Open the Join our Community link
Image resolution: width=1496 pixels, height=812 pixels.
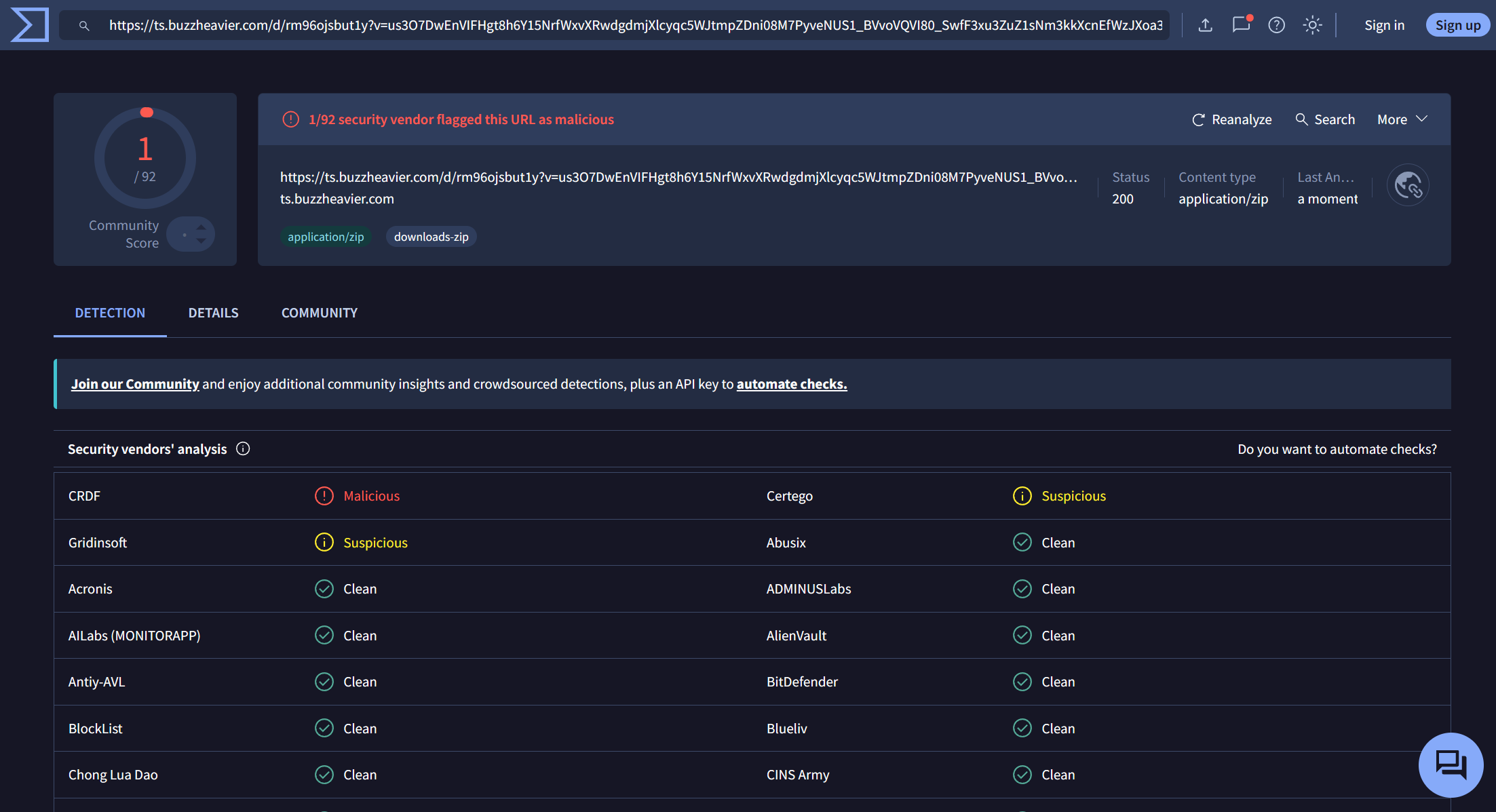tap(135, 384)
